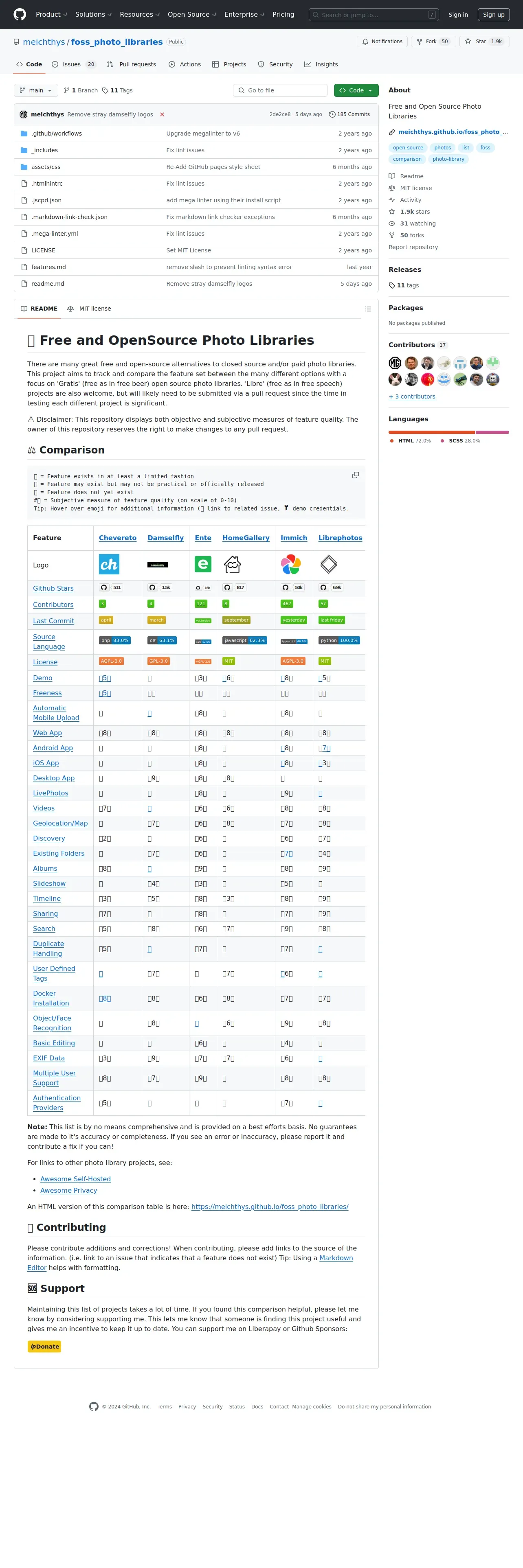Open the green Code dropdown

pos(356,90)
